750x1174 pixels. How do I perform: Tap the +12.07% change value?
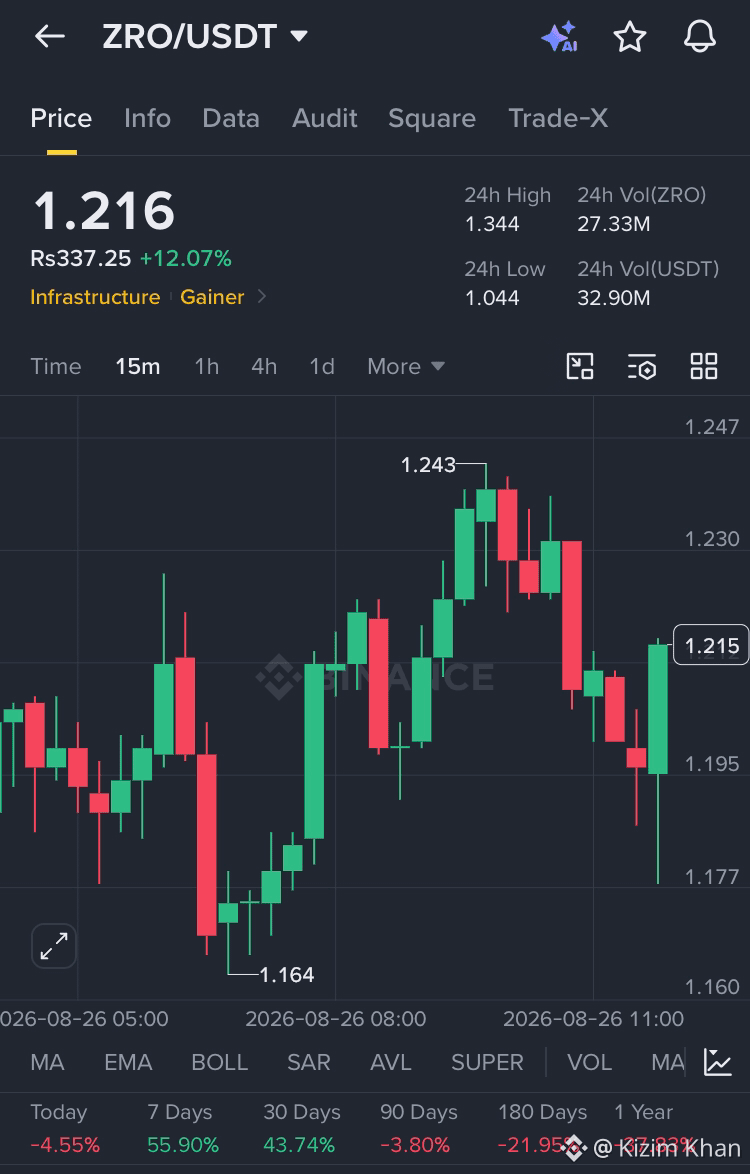pos(186,258)
